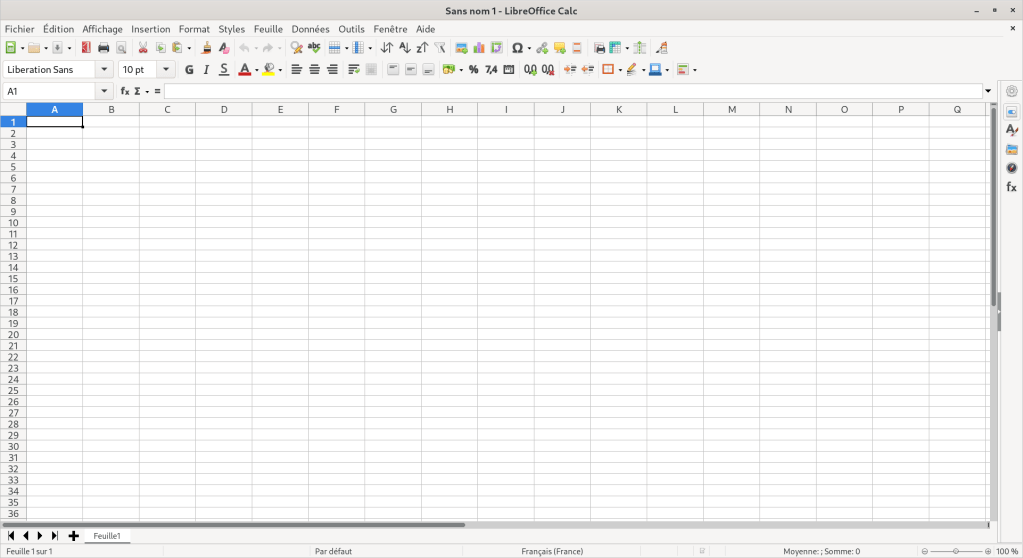This screenshot has height=558, width=1023.
Task: Click the Sort Ascending icon
Action: 404,47
